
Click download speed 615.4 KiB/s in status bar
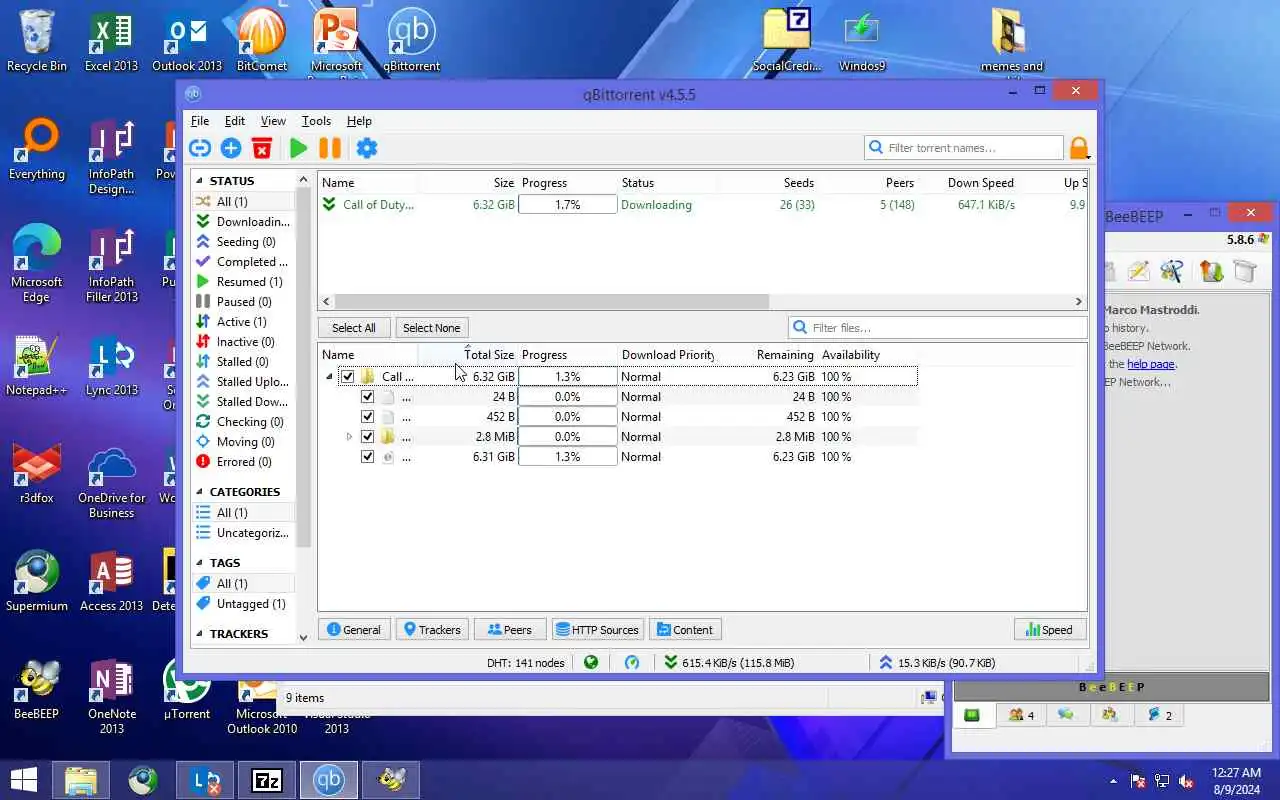729,662
